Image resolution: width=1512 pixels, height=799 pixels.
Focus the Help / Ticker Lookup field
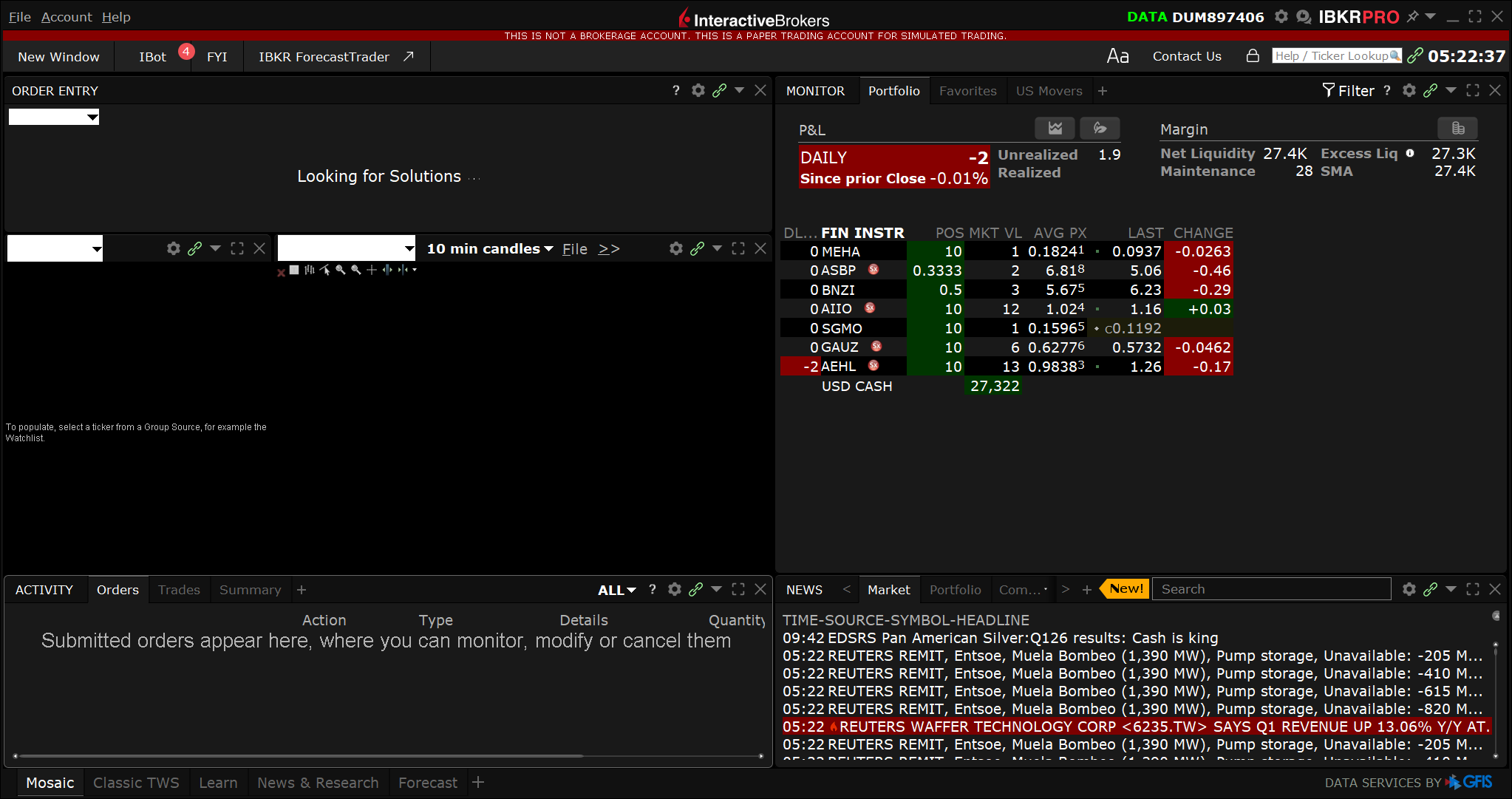click(1336, 55)
